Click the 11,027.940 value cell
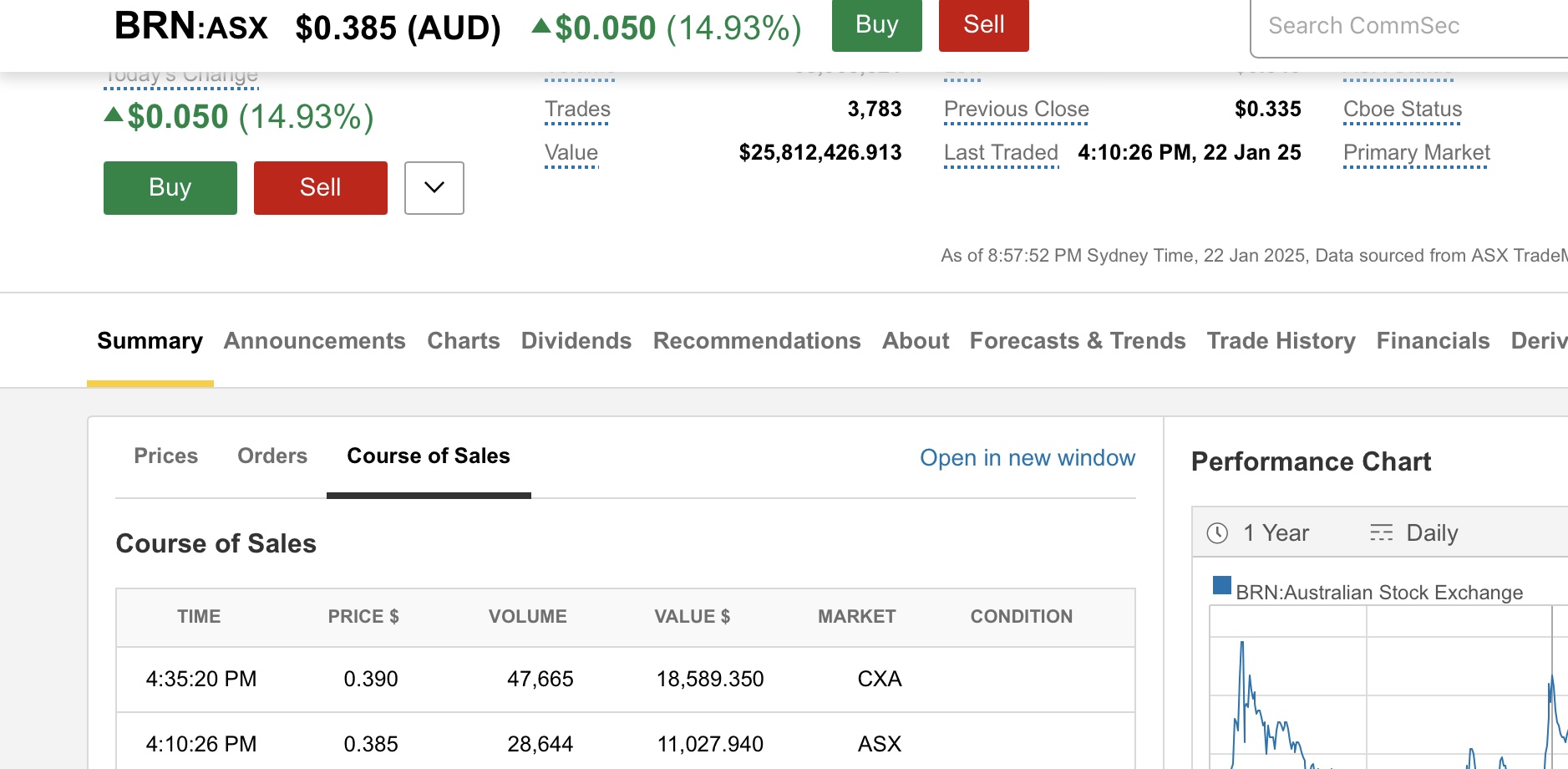This screenshot has height=769, width=1568. [710, 744]
